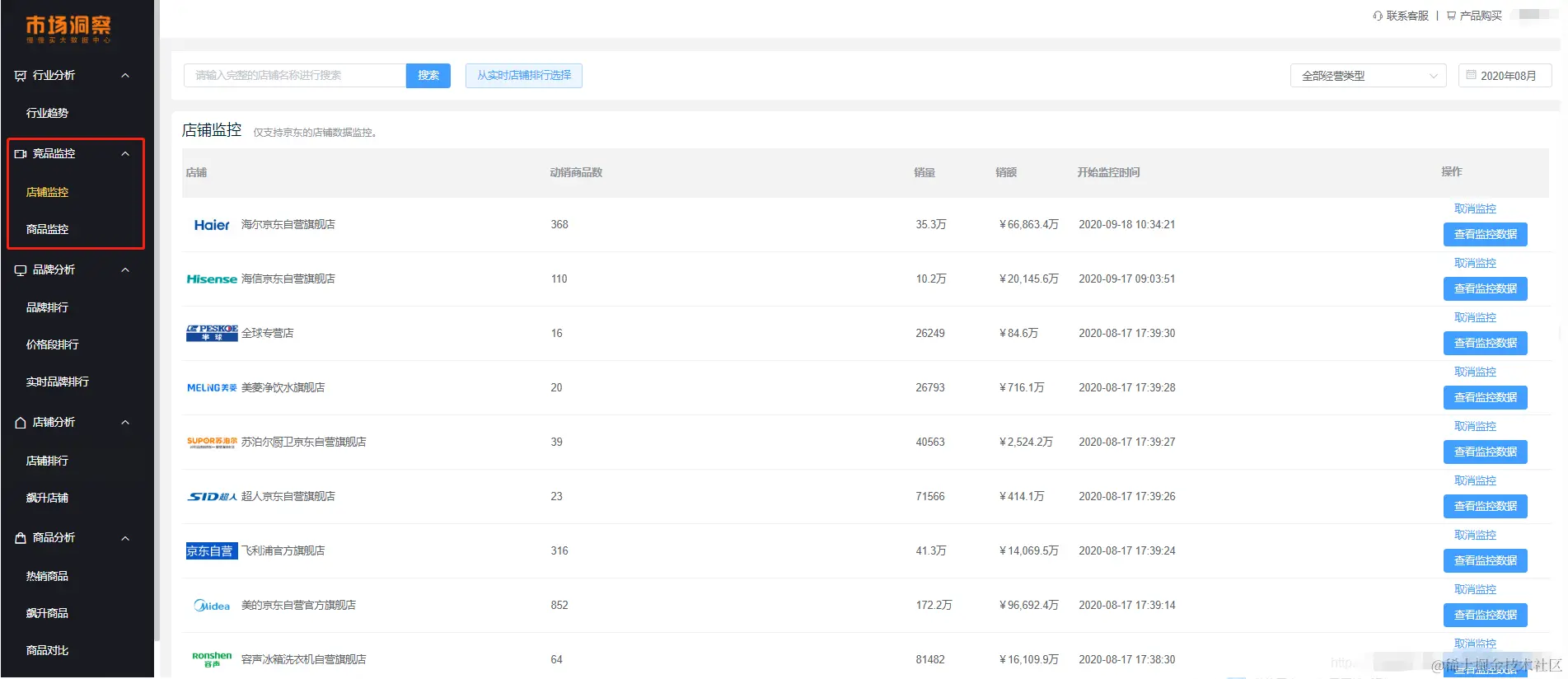Focus the store name search field
Screen dimensions: 1568x679
295,76
